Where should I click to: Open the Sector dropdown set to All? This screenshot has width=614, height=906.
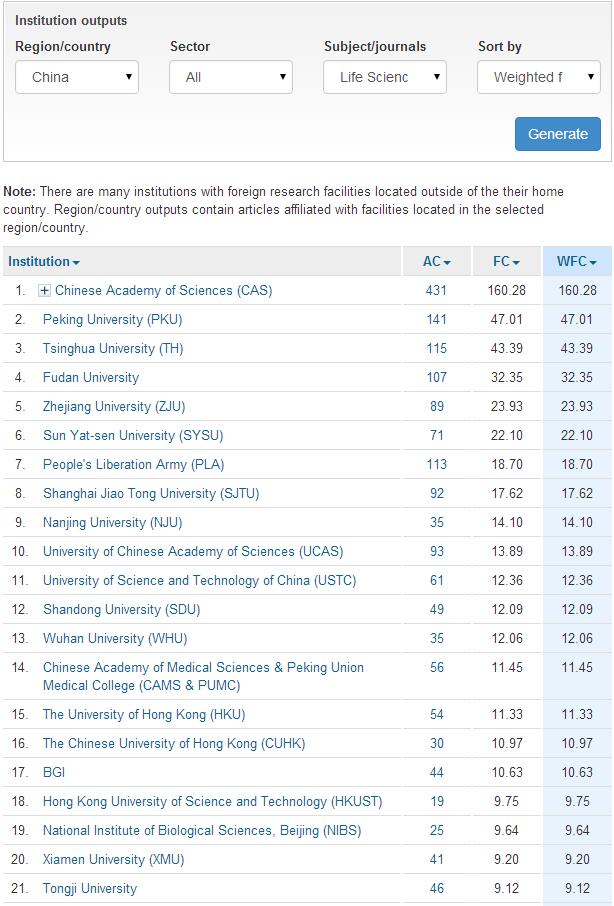pyautogui.click(x=231, y=77)
